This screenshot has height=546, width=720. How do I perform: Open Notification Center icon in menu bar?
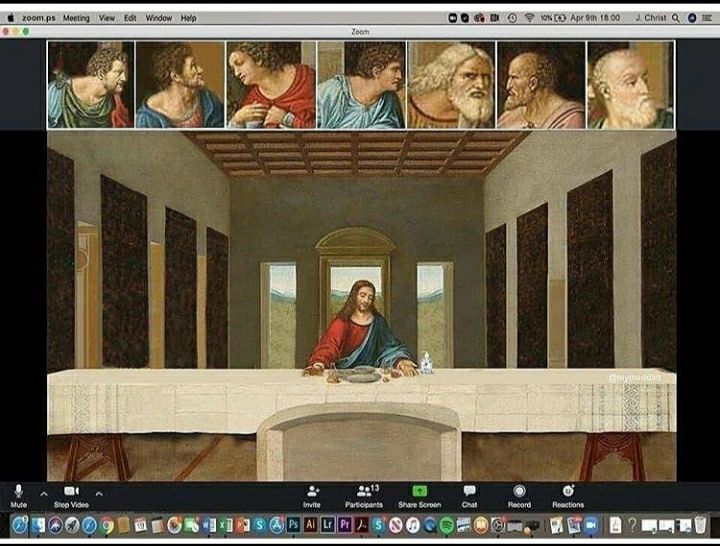[x=707, y=18]
